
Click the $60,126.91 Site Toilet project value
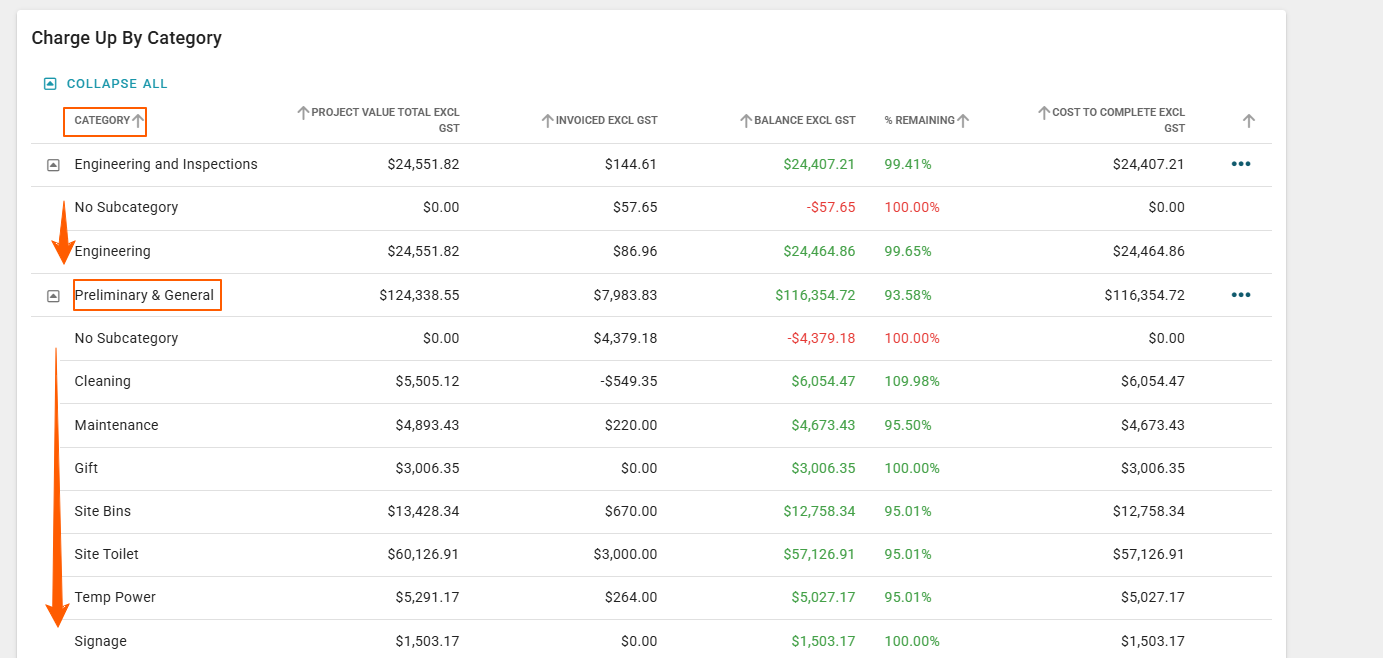pyautogui.click(x=423, y=554)
